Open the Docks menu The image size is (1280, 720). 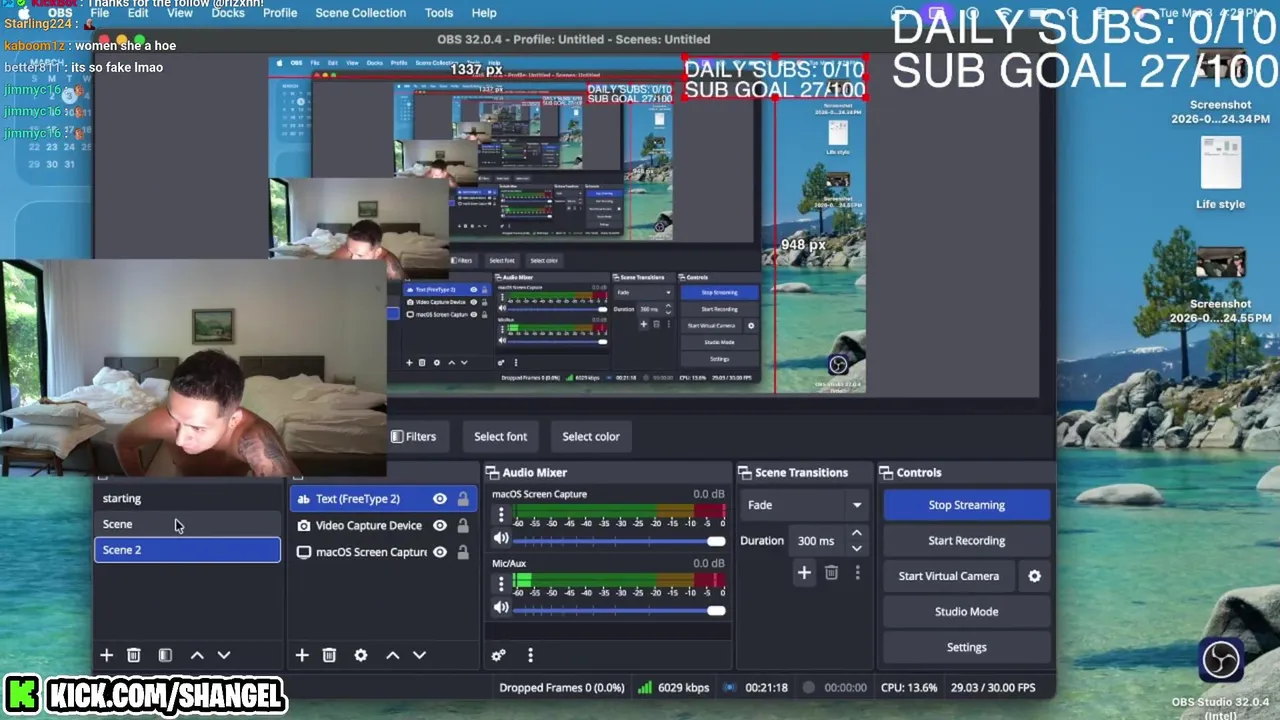(x=228, y=13)
